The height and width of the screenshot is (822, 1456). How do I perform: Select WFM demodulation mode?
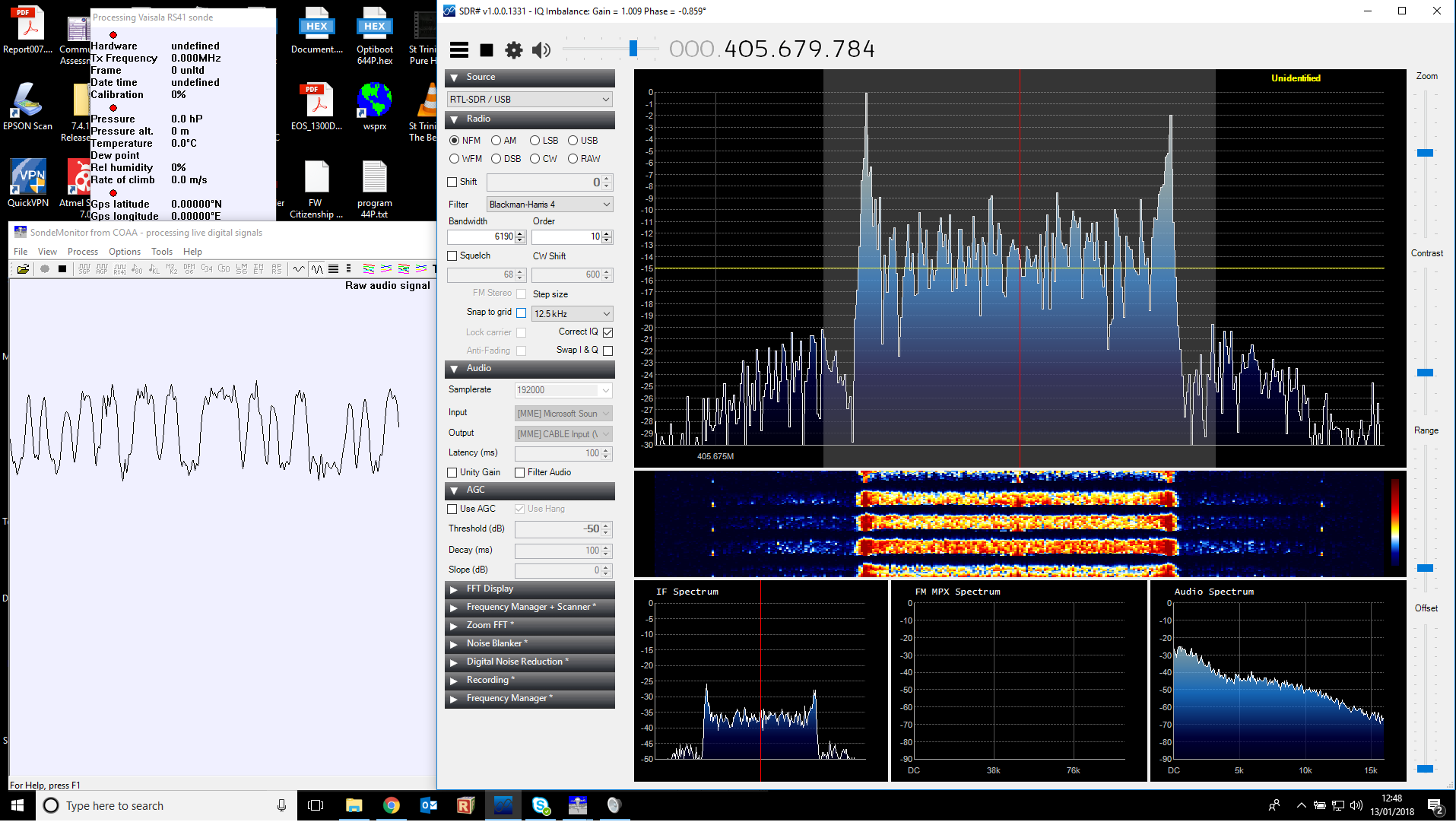pos(454,159)
